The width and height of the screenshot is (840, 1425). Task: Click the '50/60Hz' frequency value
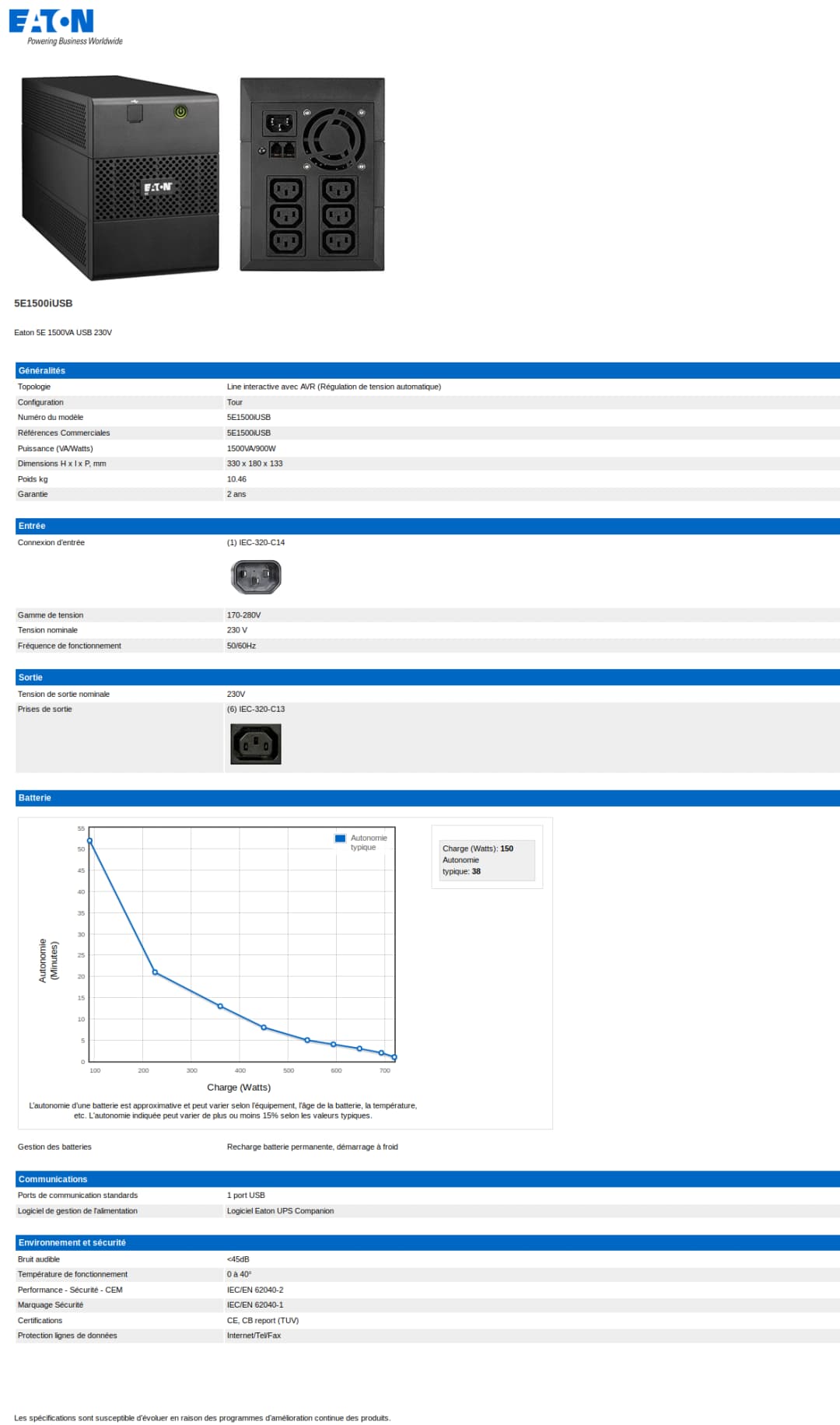coord(241,646)
